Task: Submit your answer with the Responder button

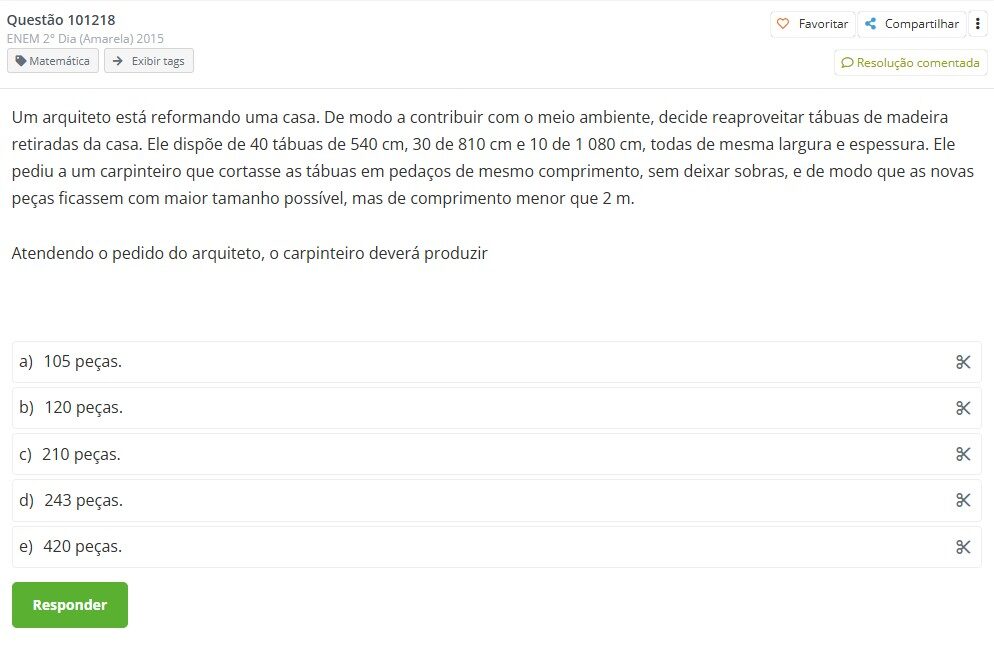Action: tap(69, 604)
